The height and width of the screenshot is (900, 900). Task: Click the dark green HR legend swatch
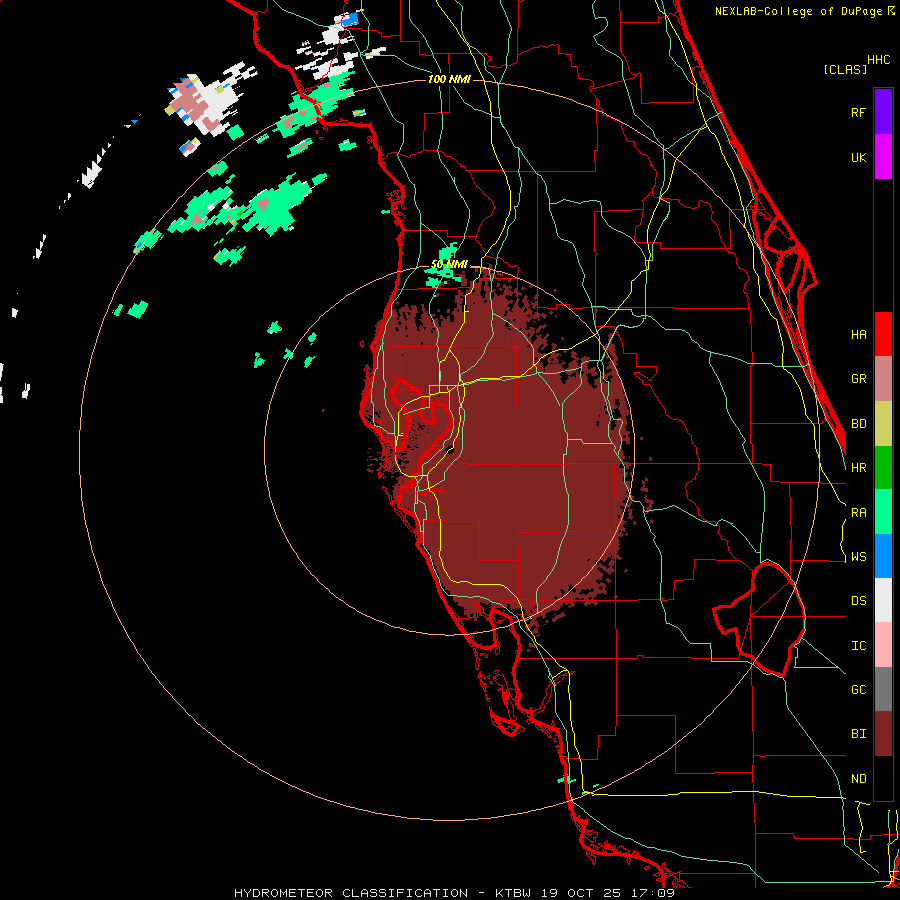883,468
